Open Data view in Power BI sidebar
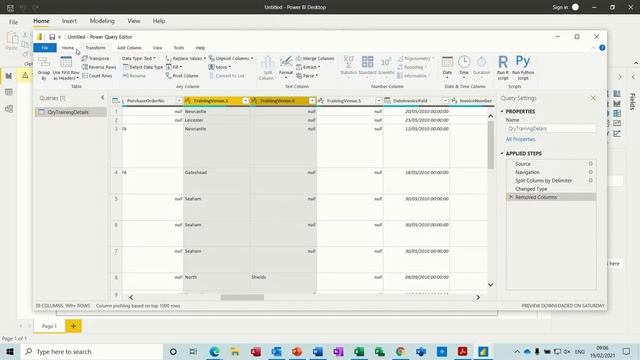Viewport: 640px width, 360px height. point(9,92)
